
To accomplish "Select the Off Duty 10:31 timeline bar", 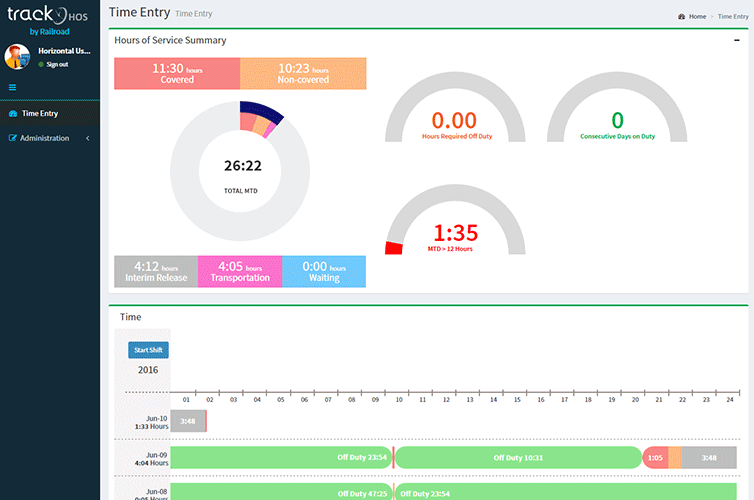I will point(518,458).
